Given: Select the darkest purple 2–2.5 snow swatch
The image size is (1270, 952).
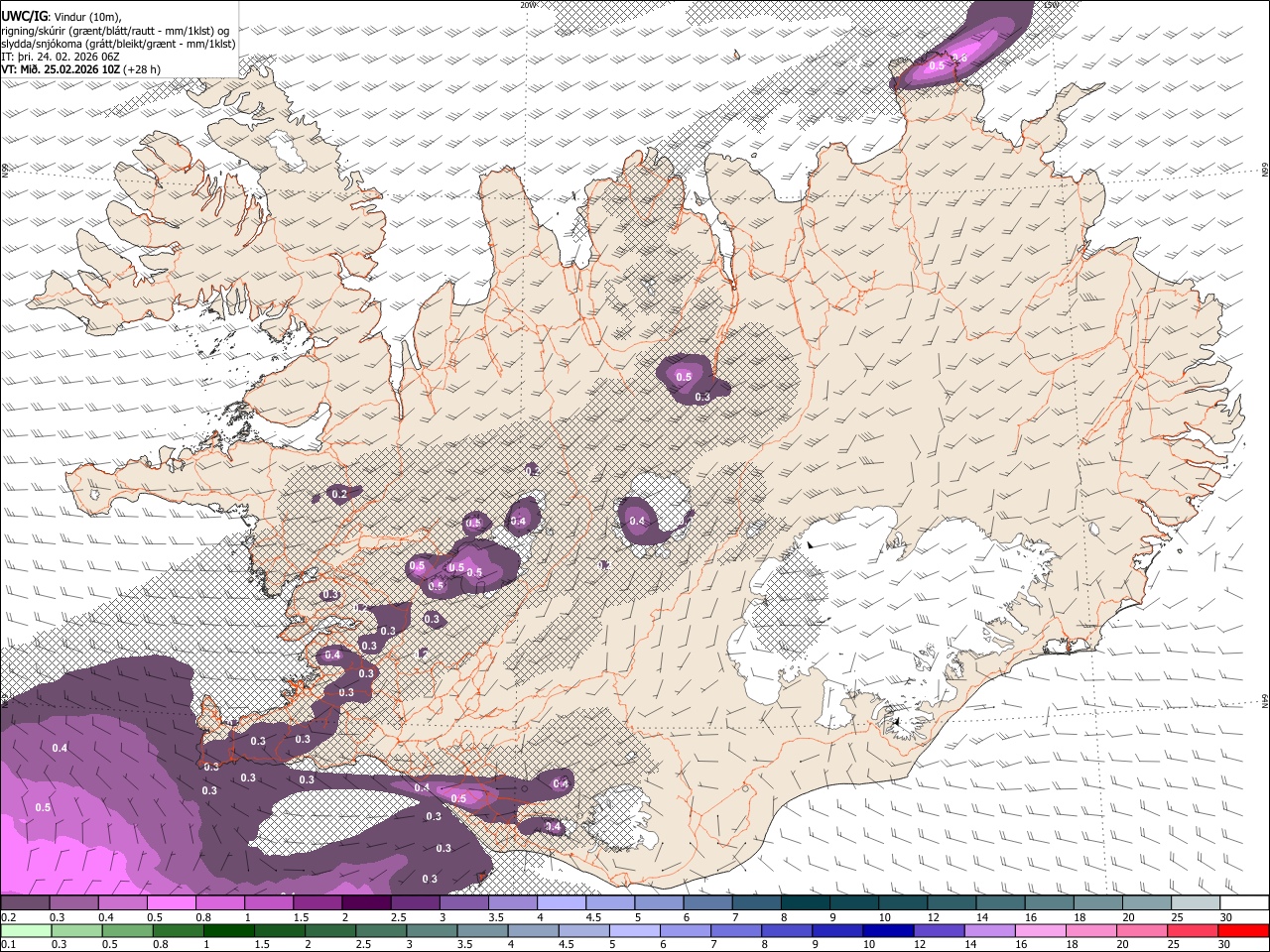Looking at the screenshot, I should pyautogui.click(x=366, y=902).
